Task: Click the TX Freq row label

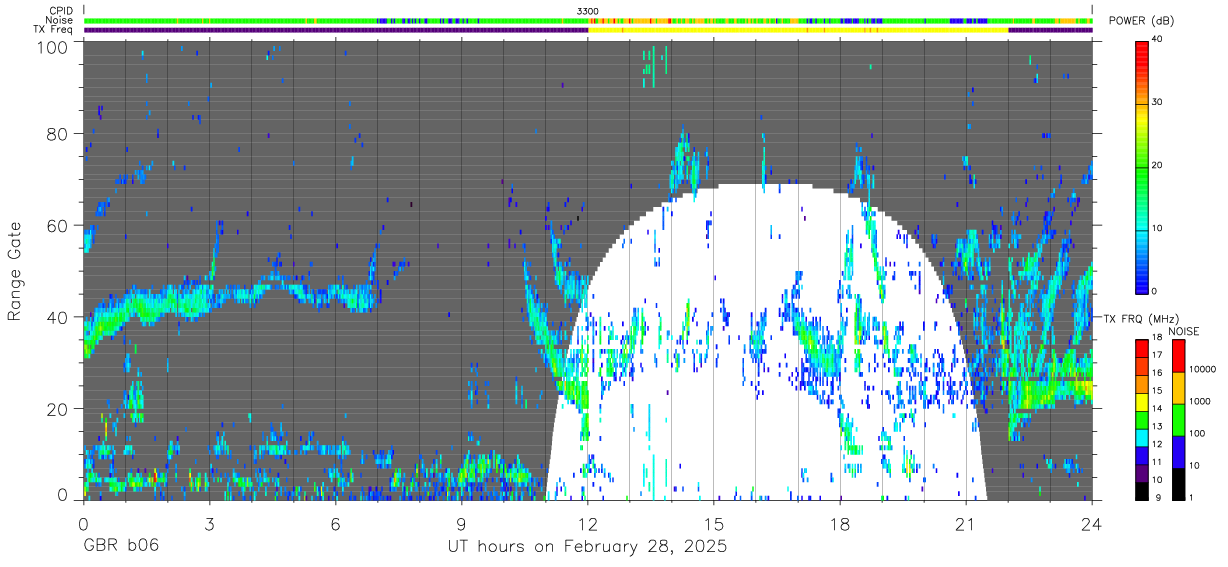Action: pos(54,30)
